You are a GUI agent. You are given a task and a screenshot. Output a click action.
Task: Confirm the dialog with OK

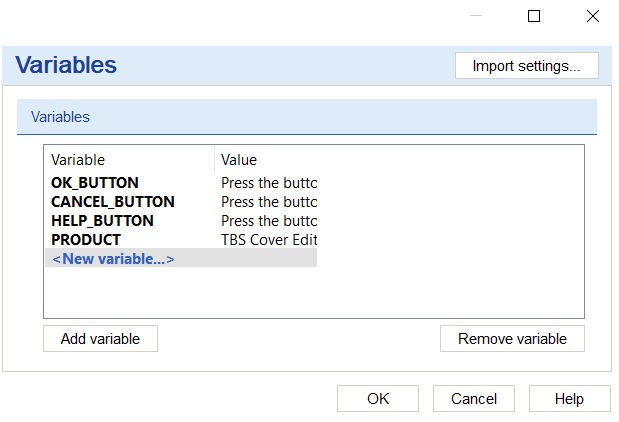(x=377, y=399)
